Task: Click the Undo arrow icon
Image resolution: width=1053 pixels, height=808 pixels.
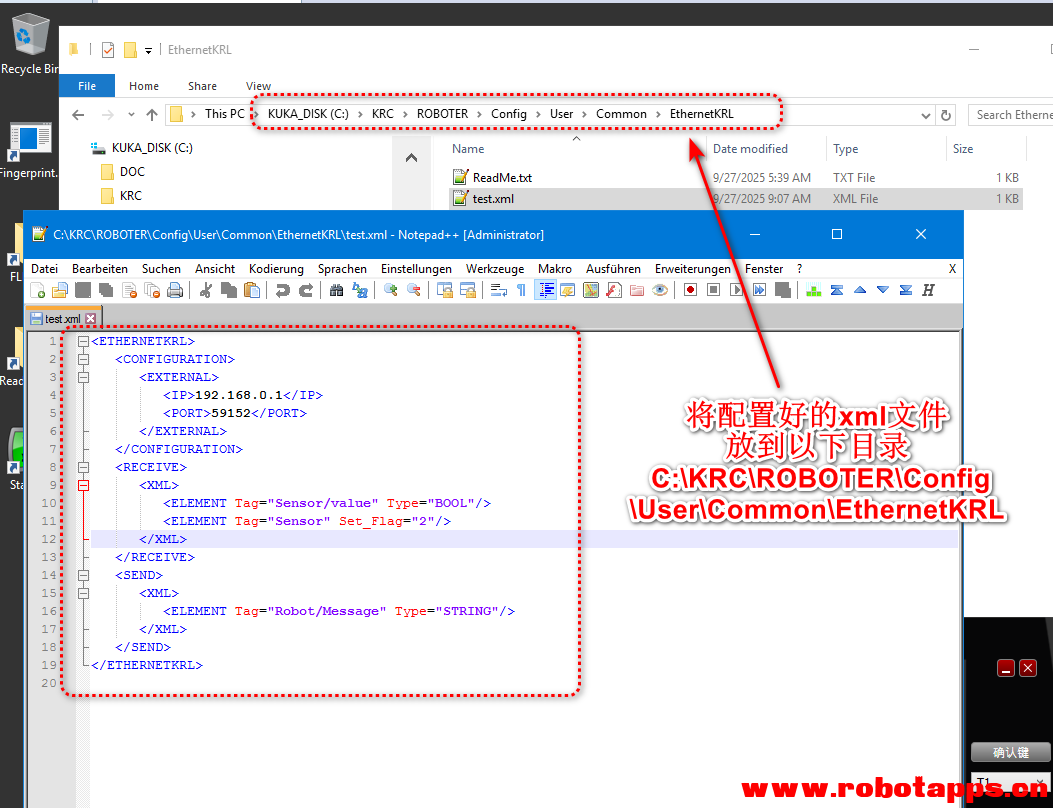Action: tap(282, 290)
